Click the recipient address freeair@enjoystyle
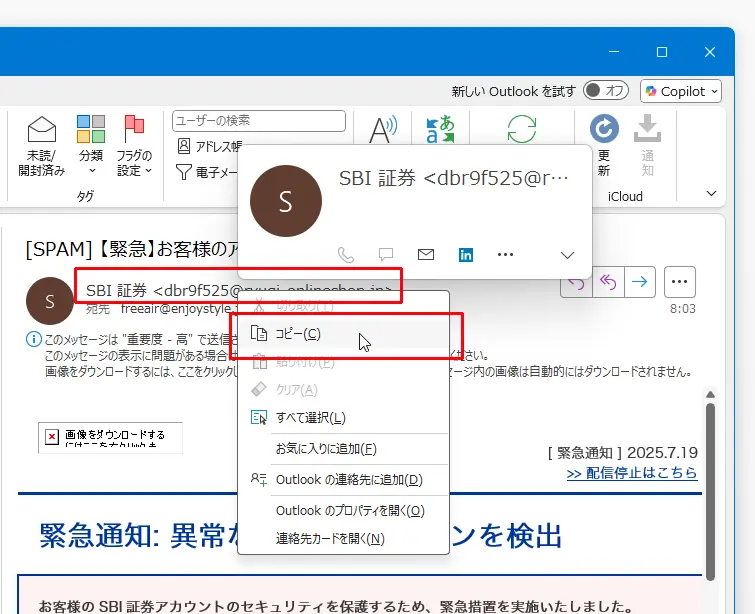The height and width of the screenshot is (614, 755). [x=177, y=309]
